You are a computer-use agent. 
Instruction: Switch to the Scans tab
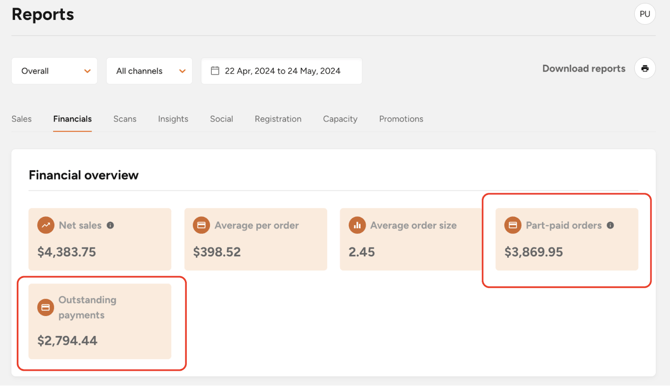click(125, 119)
